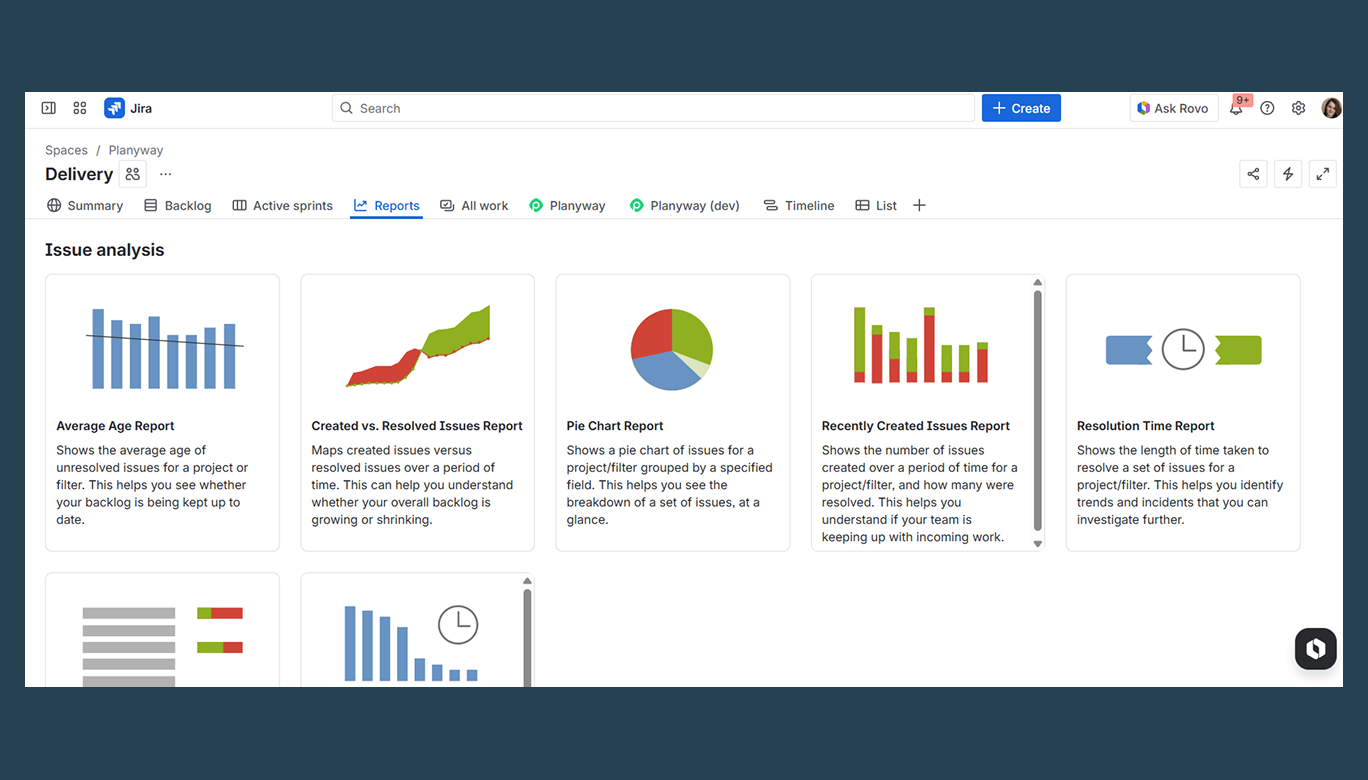Open Ask Rovo assistant
The image size is (1368, 780).
click(x=1173, y=108)
